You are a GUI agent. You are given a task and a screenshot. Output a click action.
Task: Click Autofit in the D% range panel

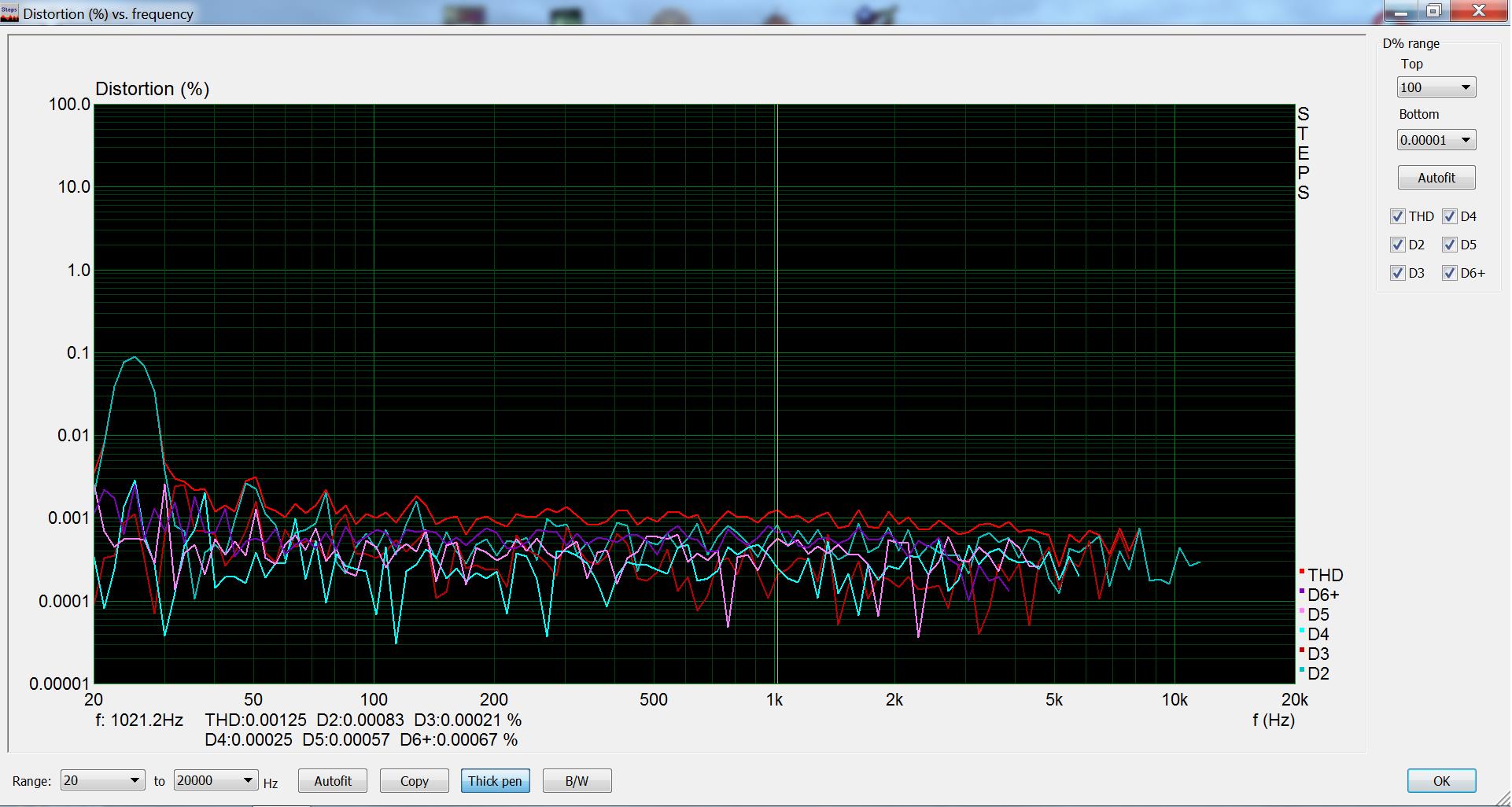(x=1436, y=178)
